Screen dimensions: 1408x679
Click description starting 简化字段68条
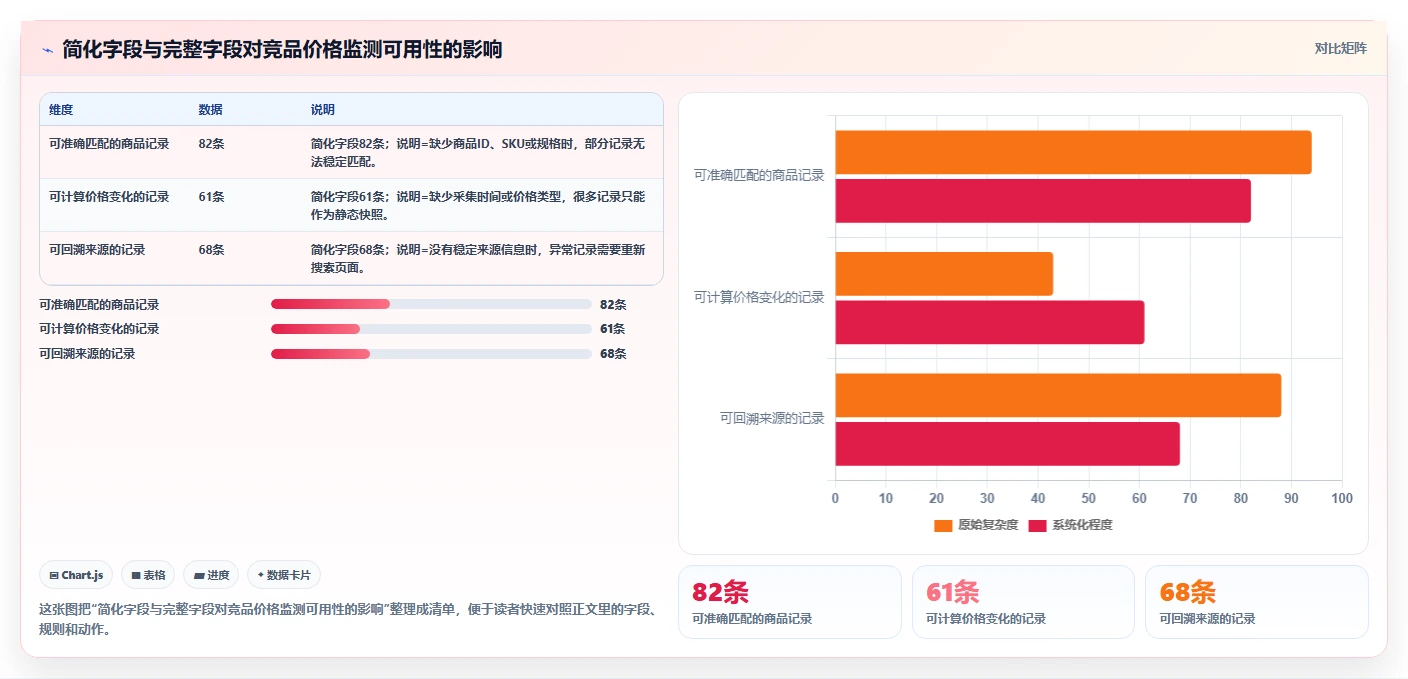[479, 258]
